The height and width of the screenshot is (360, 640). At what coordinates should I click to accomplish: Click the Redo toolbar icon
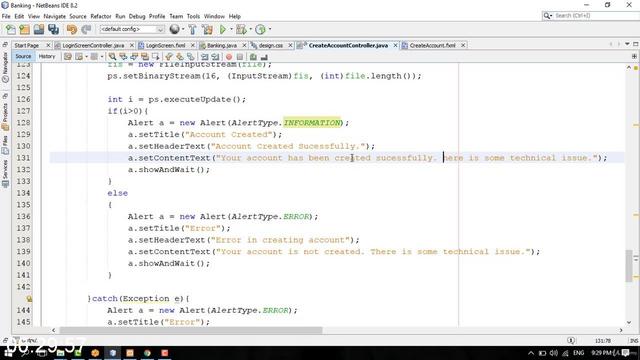pyautogui.click(x=86, y=29)
